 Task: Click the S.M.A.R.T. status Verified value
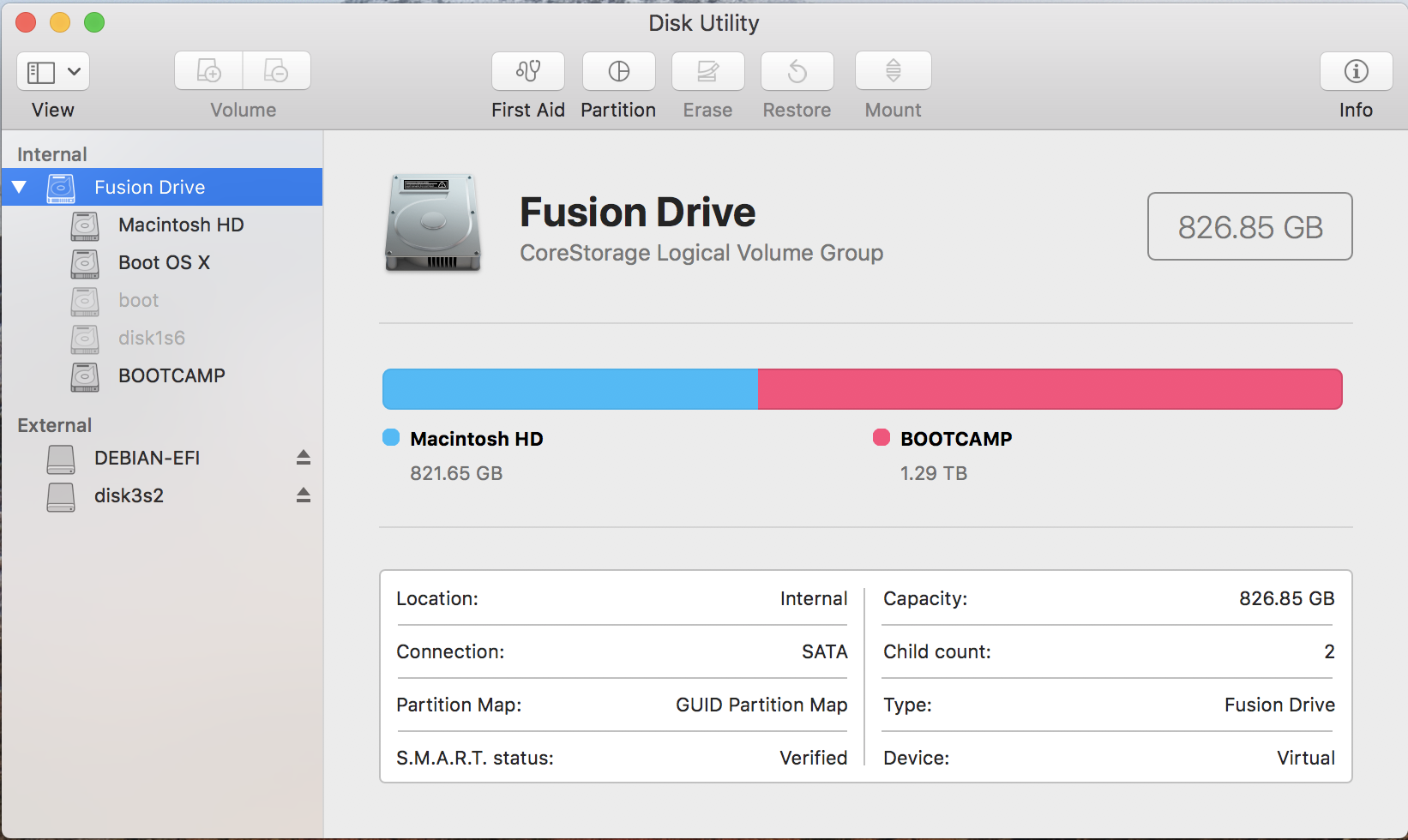[x=814, y=758]
